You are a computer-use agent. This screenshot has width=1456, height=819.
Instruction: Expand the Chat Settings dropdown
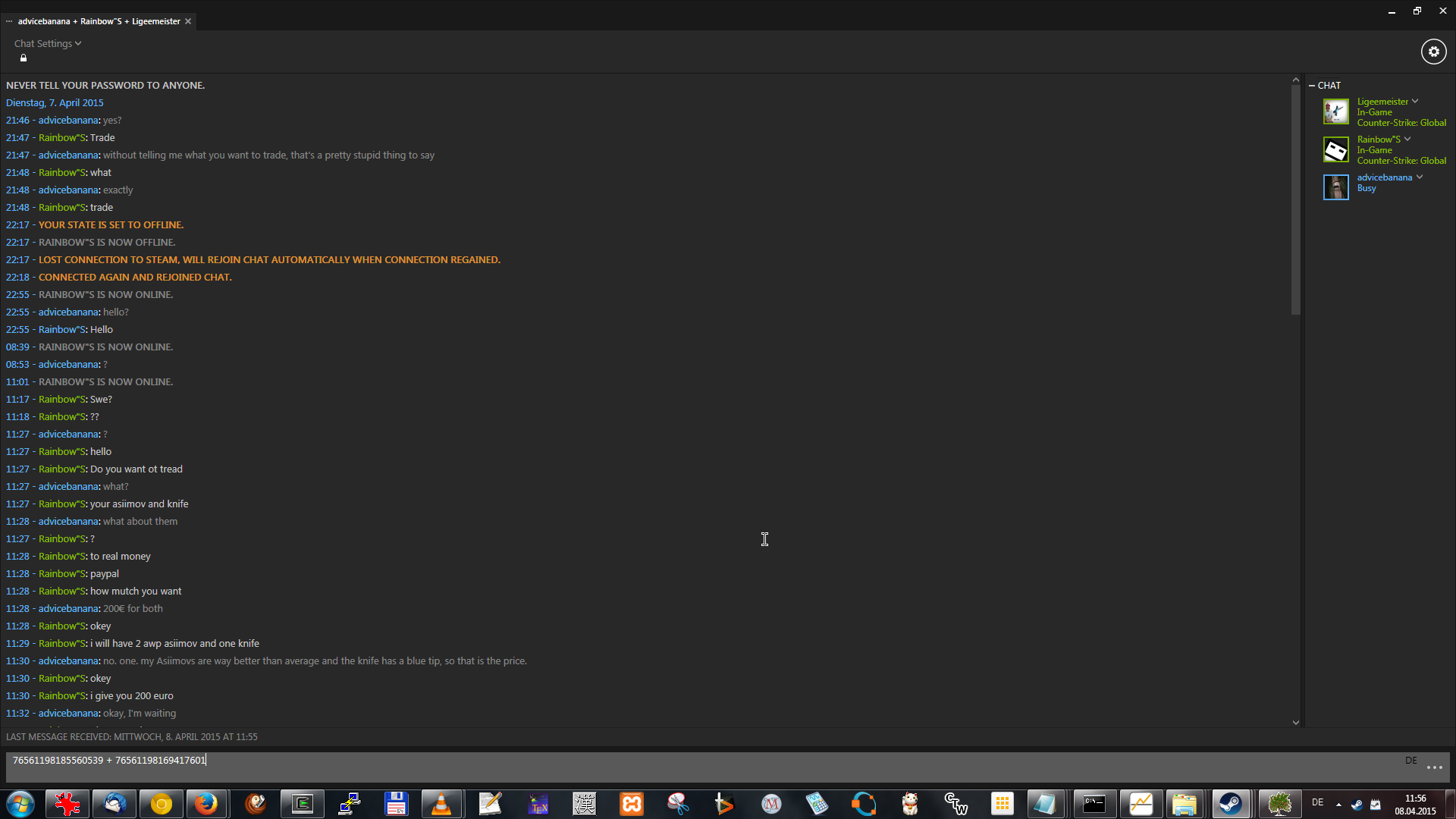click(47, 44)
